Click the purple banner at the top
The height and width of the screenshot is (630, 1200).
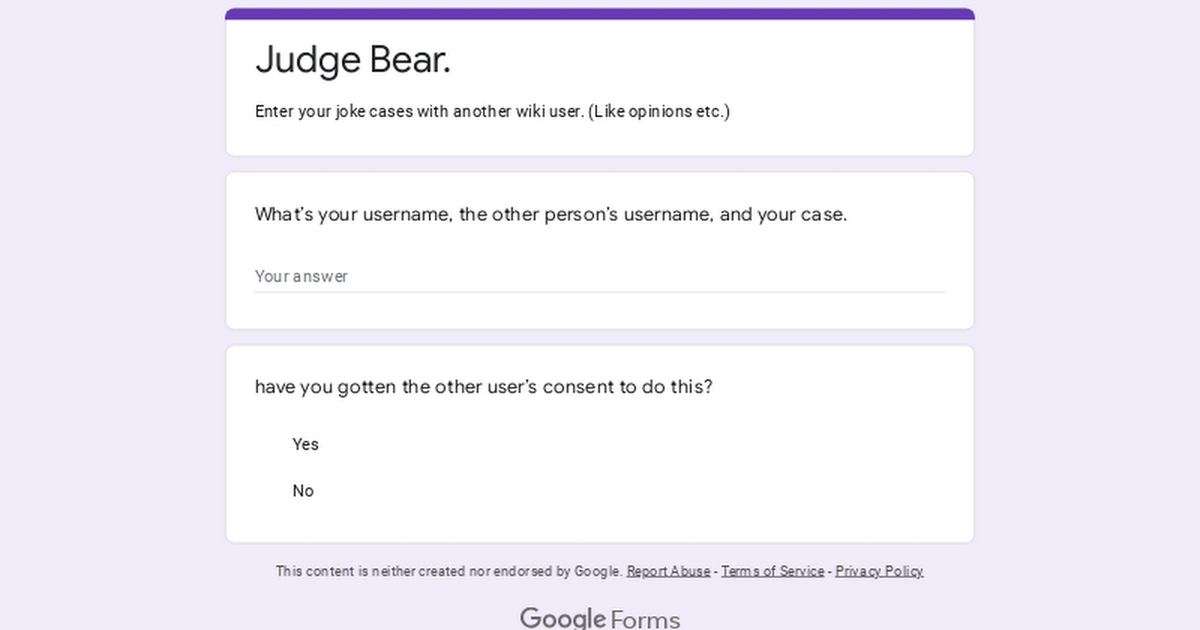[600, 13]
